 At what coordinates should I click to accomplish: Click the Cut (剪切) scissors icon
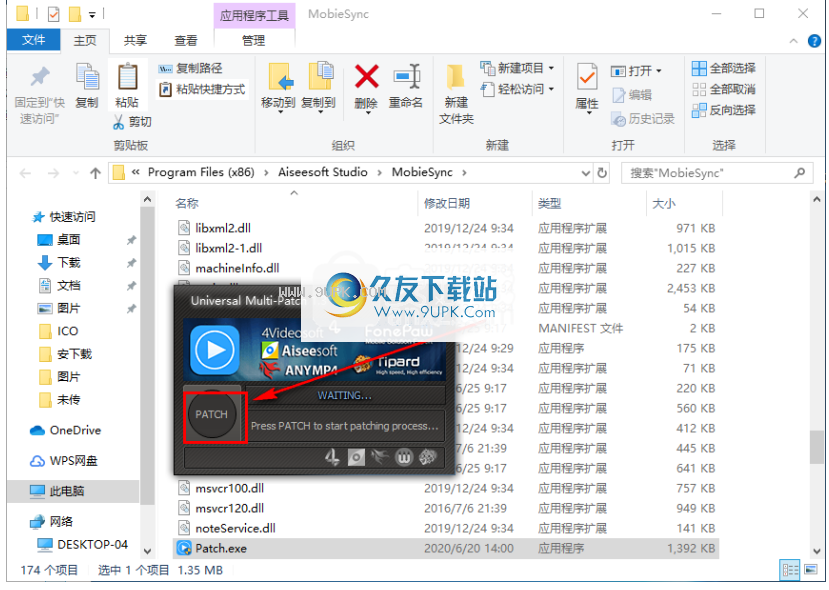click(118, 122)
